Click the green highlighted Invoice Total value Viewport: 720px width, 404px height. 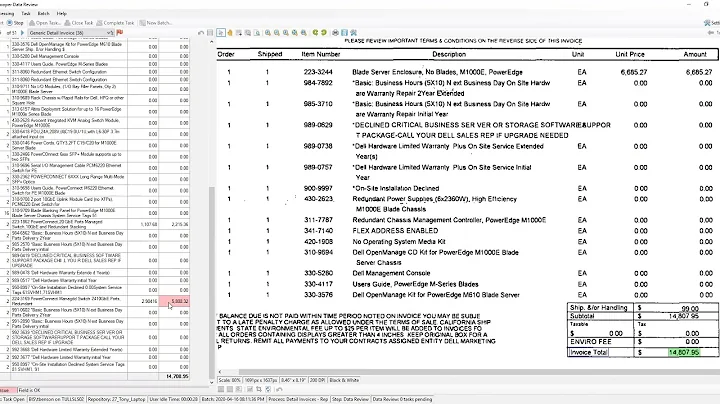click(684, 353)
